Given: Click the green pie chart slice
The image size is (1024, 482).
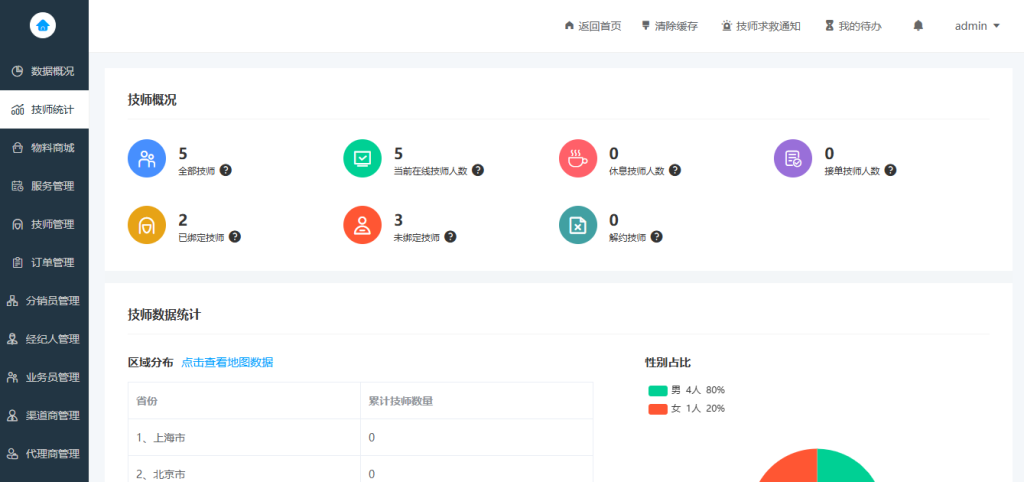Looking at the screenshot, I should pyautogui.click(x=845, y=468).
